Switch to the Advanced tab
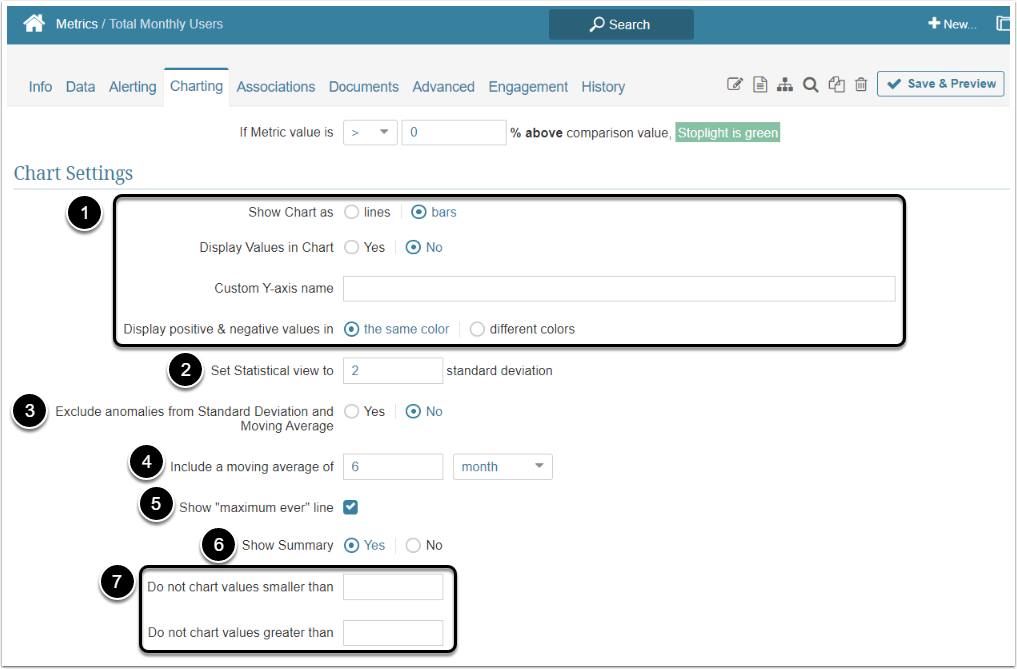Image resolution: width=1017 pixels, height=669 pixels. tap(444, 87)
